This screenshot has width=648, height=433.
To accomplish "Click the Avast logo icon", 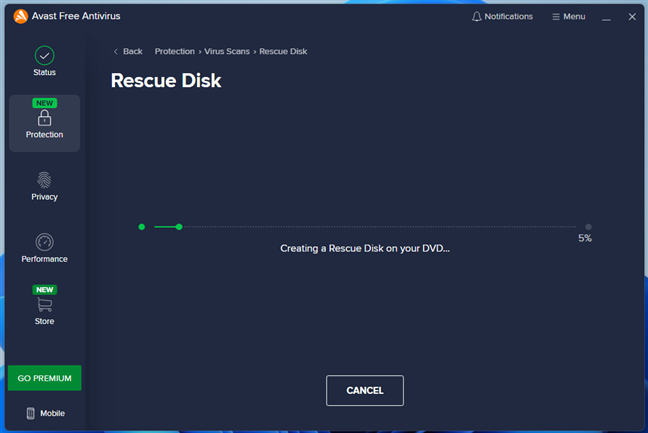I will coord(20,17).
